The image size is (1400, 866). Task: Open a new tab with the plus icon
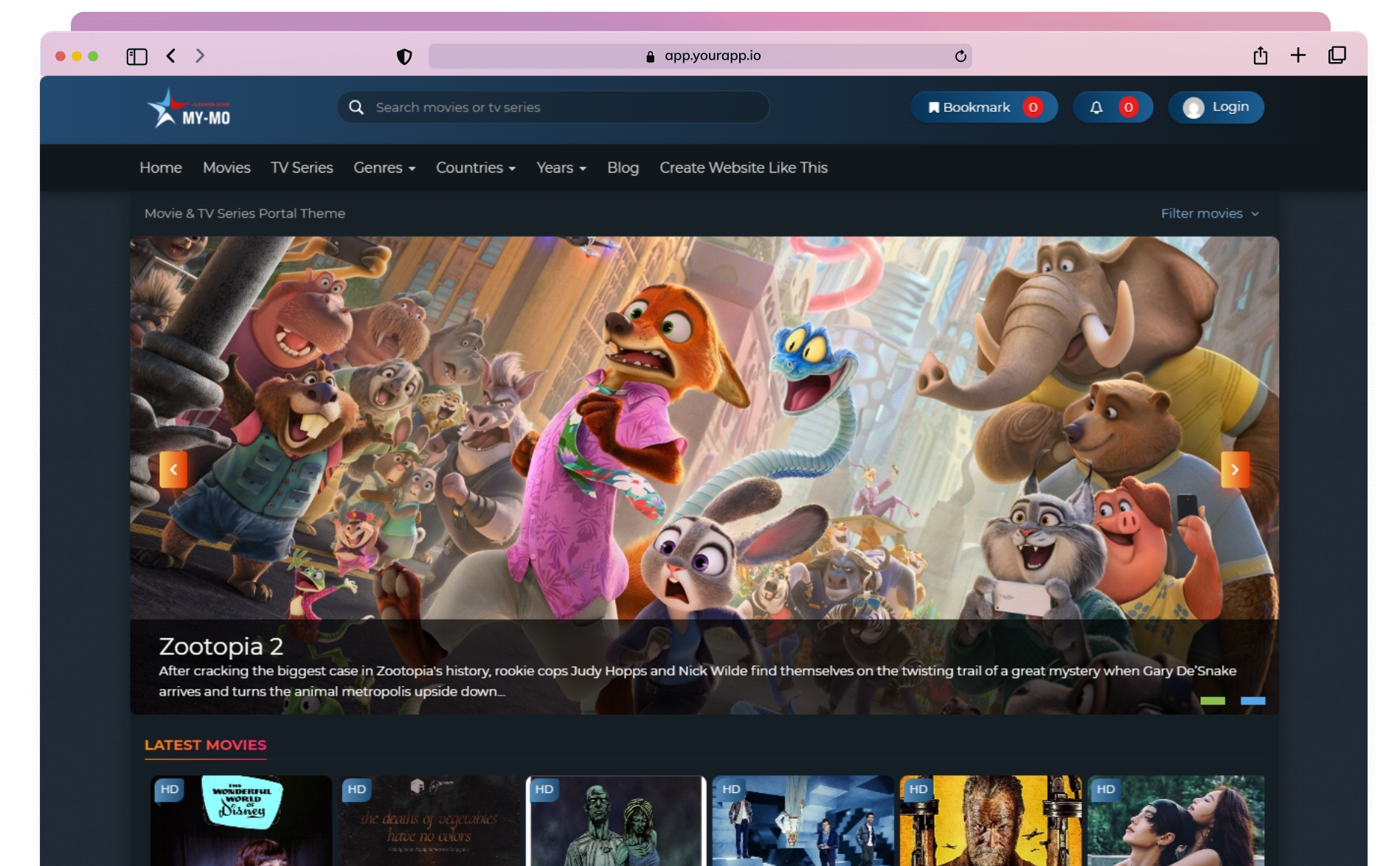coord(1298,55)
